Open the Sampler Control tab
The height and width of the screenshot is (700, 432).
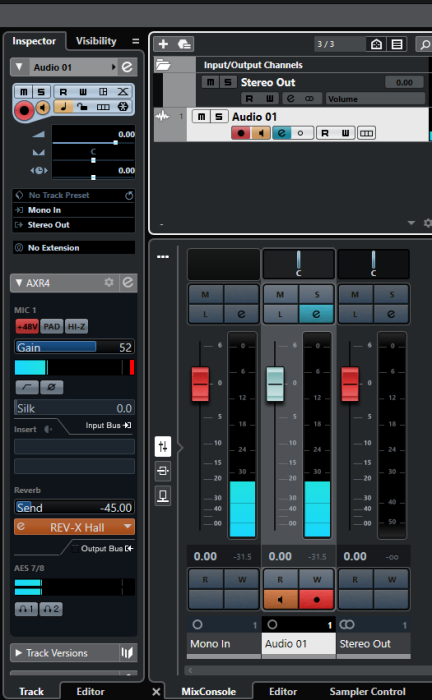(x=367, y=691)
